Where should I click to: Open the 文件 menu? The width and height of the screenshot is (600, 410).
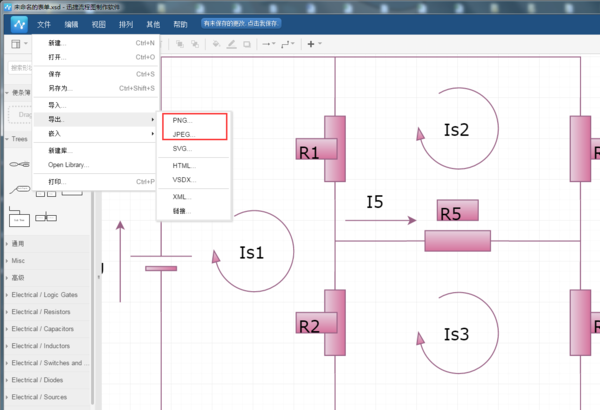[x=44, y=25]
